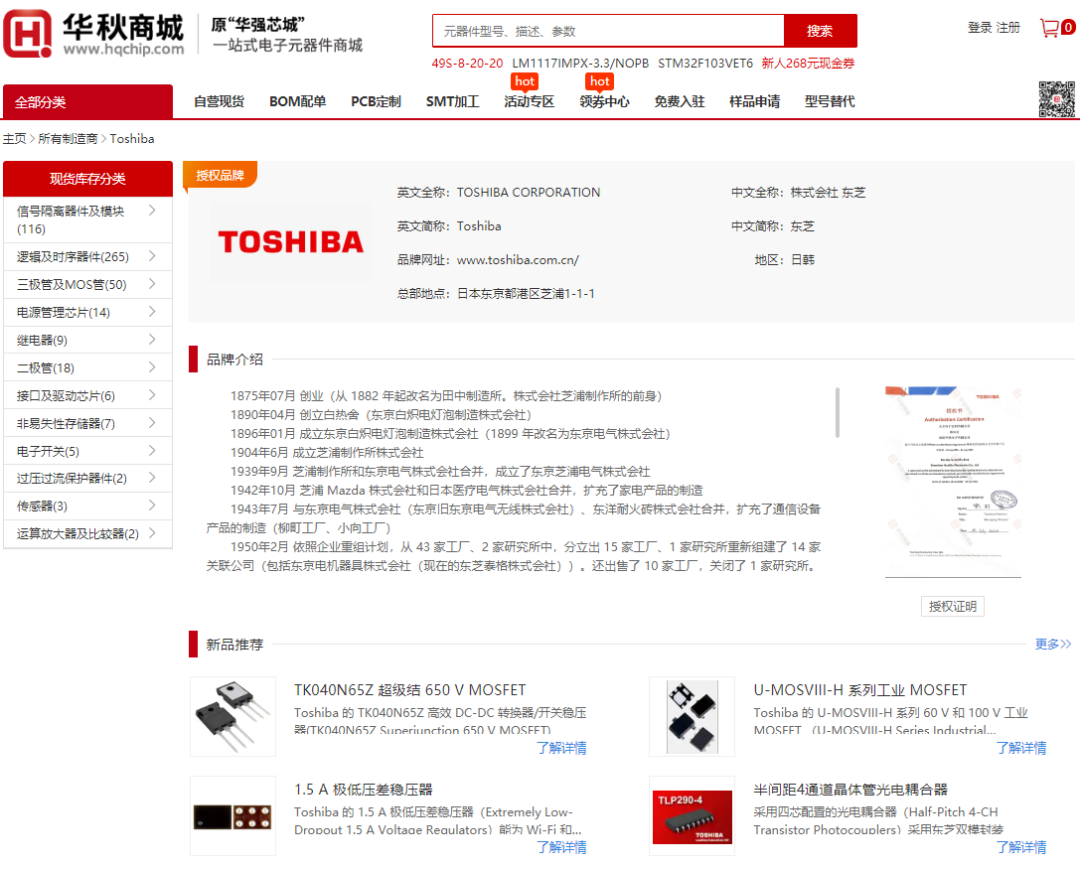View the TLP290-4 optocoupler product thumbnail
Image resolution: width=1080 pixels, height=870 pixels.
pos(692,816)
